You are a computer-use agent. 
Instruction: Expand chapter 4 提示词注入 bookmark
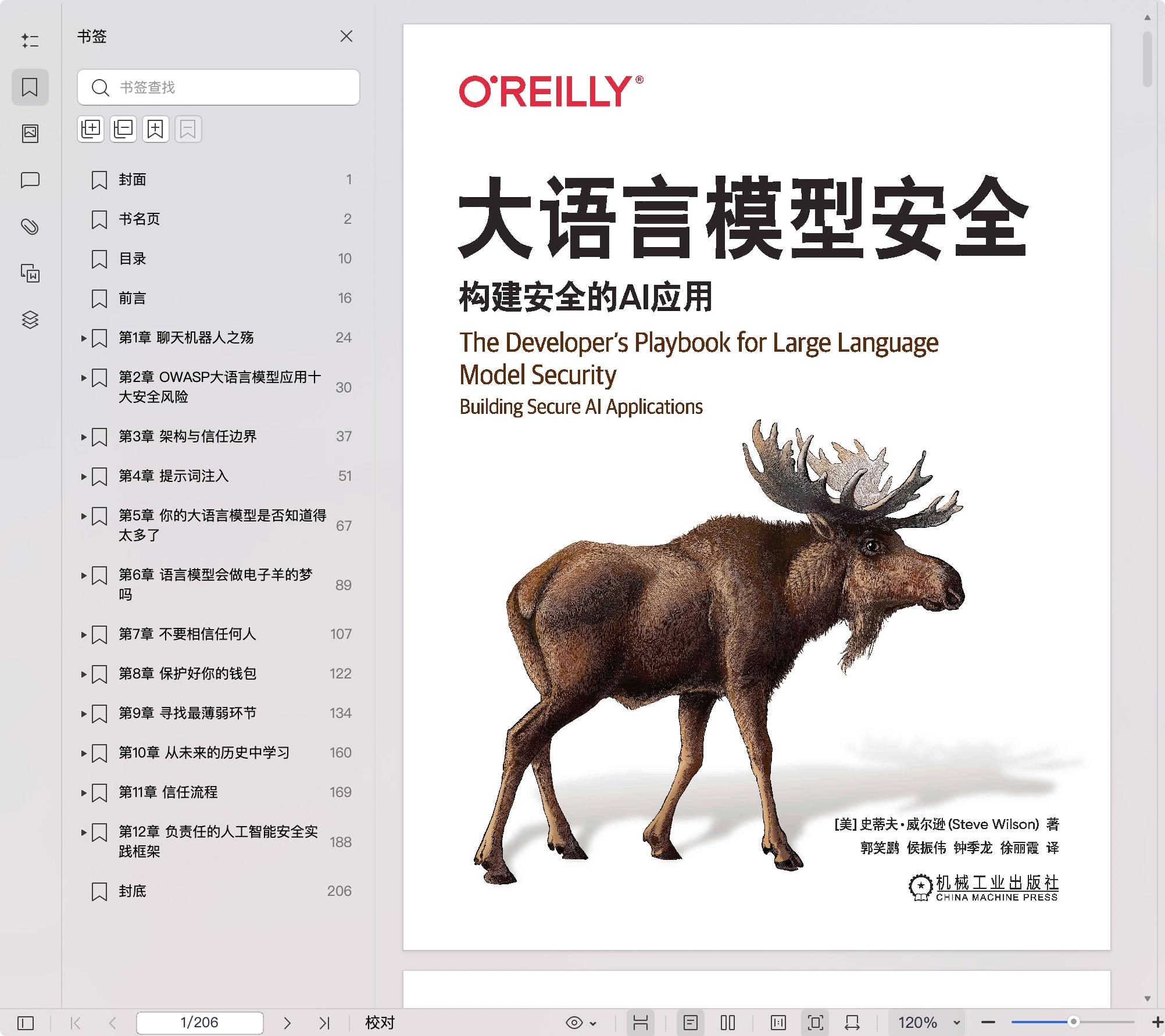(83, 477)
